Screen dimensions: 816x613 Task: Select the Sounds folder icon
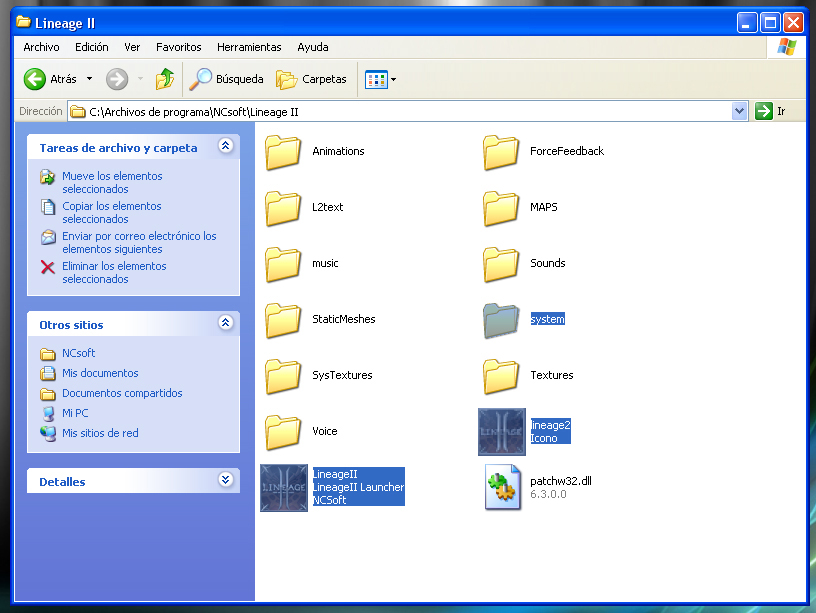click(x=501, y=264)
